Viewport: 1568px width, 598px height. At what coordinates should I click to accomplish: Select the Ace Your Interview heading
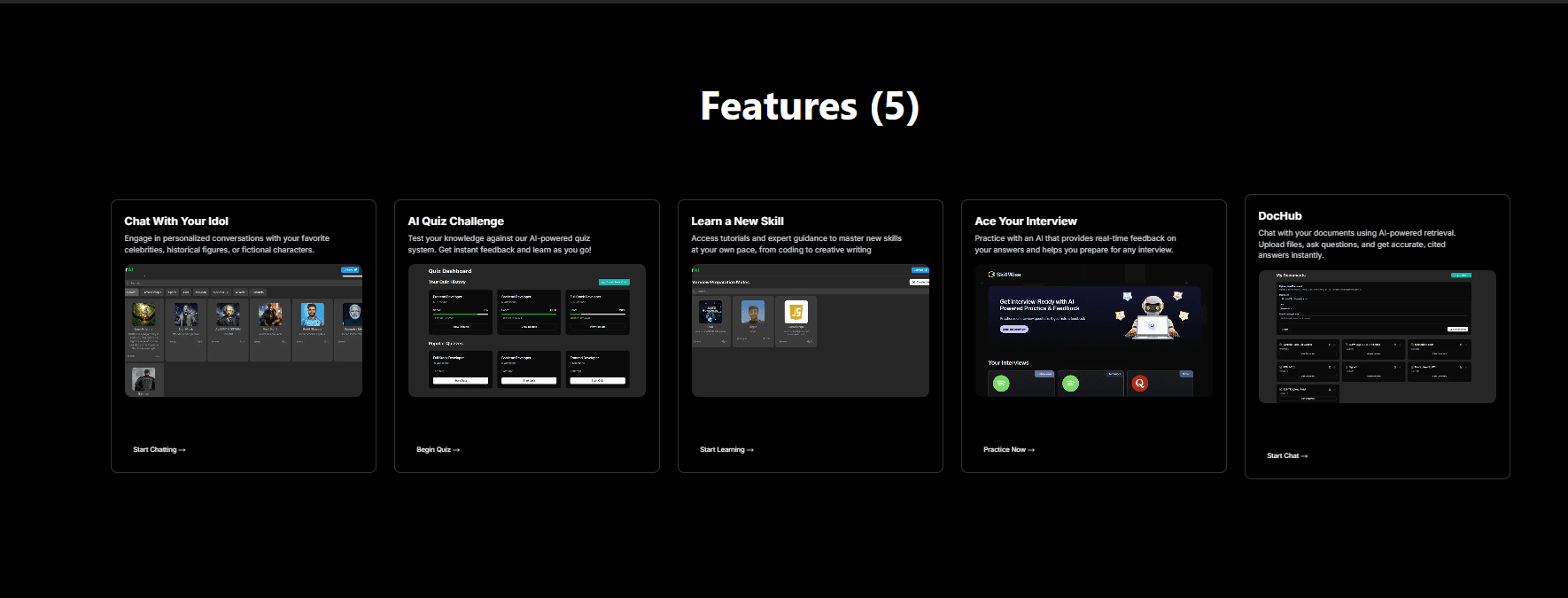(x=1026, y=221)
